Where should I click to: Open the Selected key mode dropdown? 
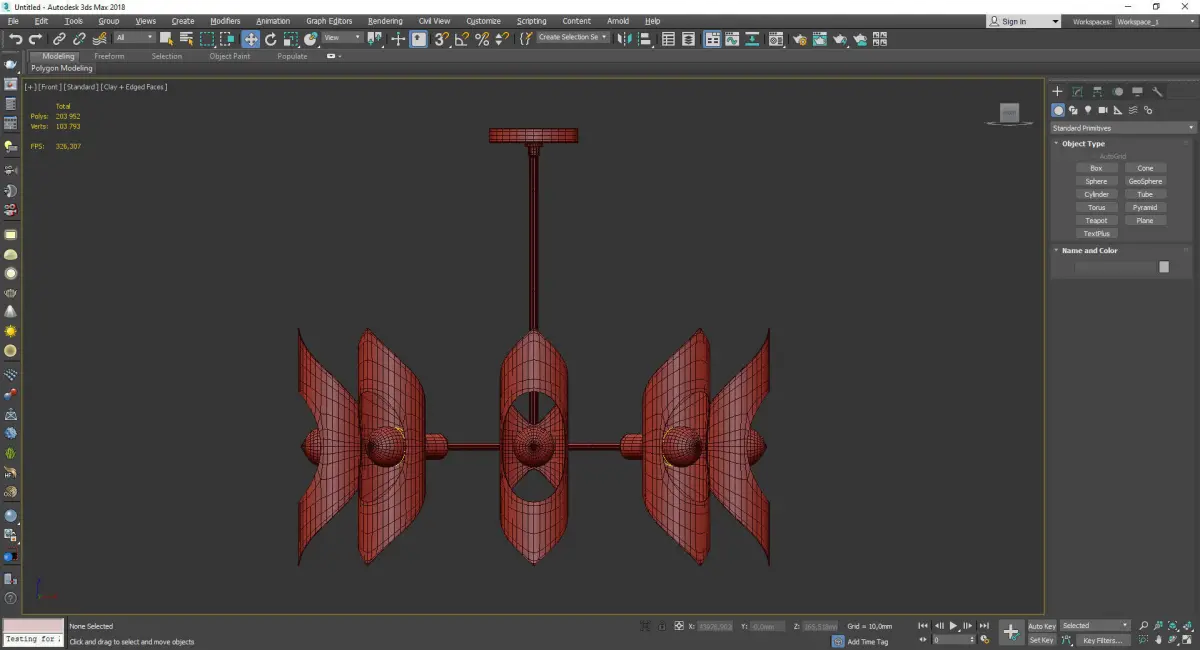coord(1095,626)
